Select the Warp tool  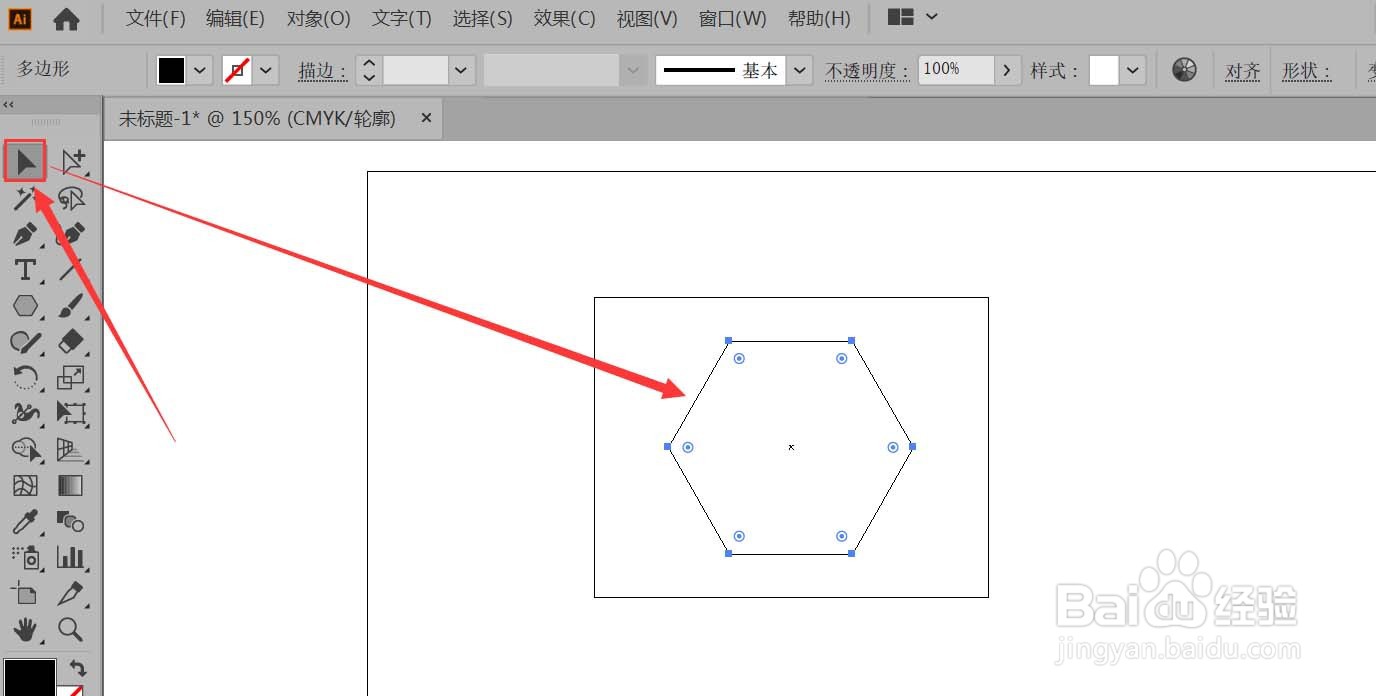point(25,413)
